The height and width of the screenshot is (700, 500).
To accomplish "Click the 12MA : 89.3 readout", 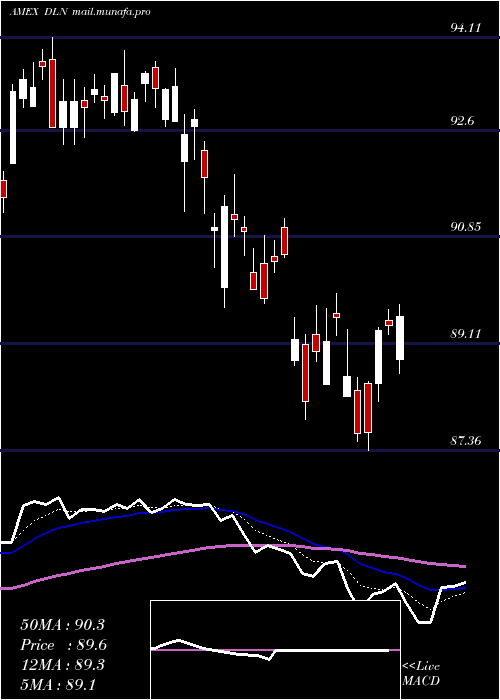I will pyautogui.click(x=62, y=665).
